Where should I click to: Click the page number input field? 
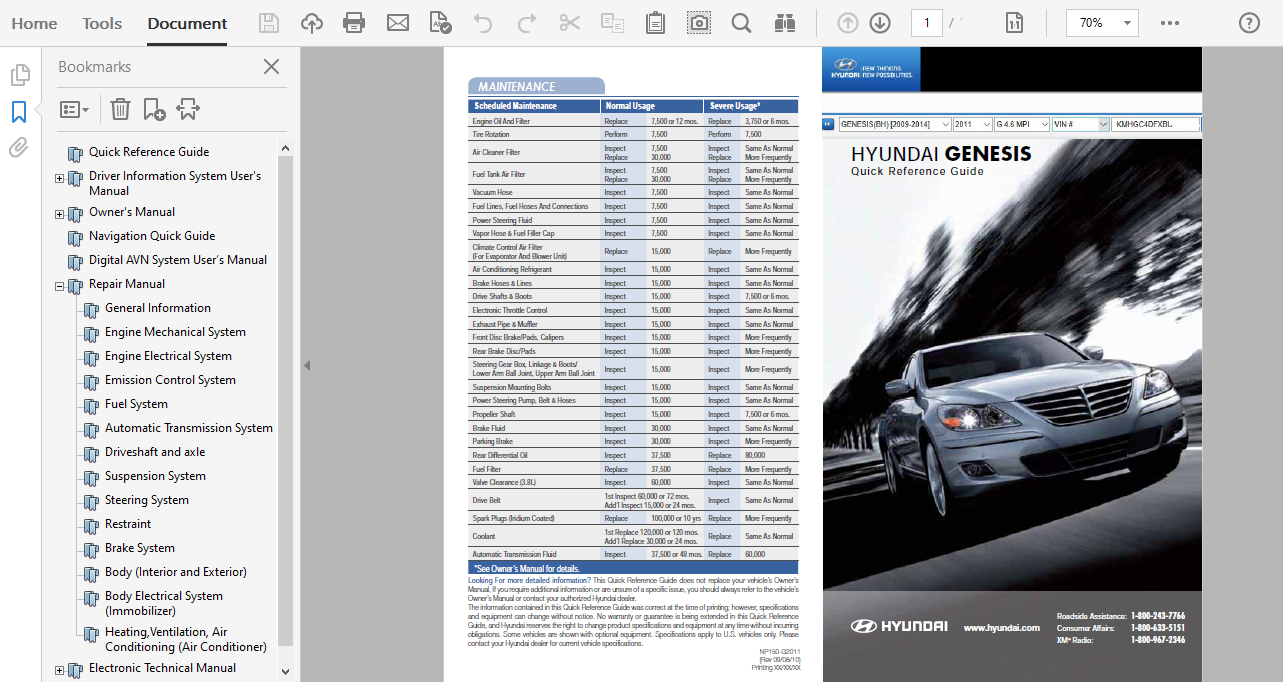[x=926, y=23]
